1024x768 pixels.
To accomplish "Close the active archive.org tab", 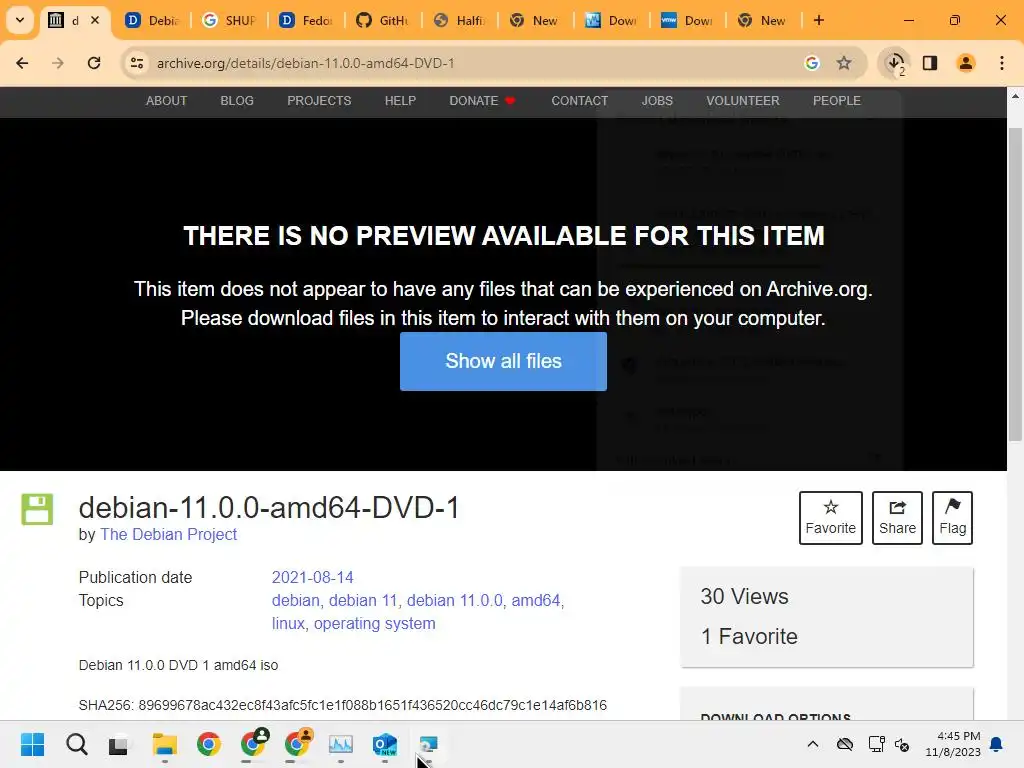I will click(x=95, y=20).
